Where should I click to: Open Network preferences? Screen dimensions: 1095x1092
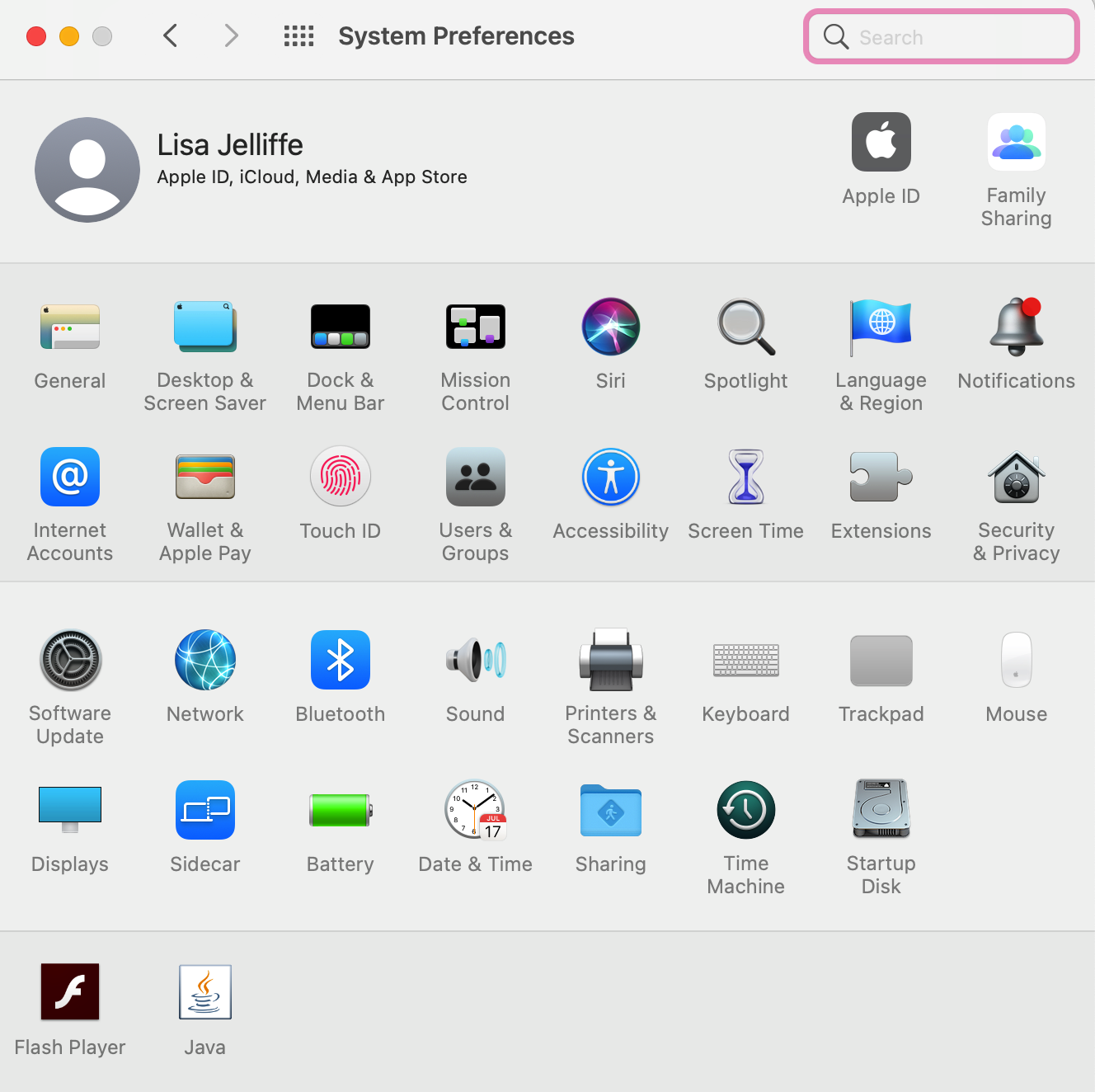tap(205, 660)
